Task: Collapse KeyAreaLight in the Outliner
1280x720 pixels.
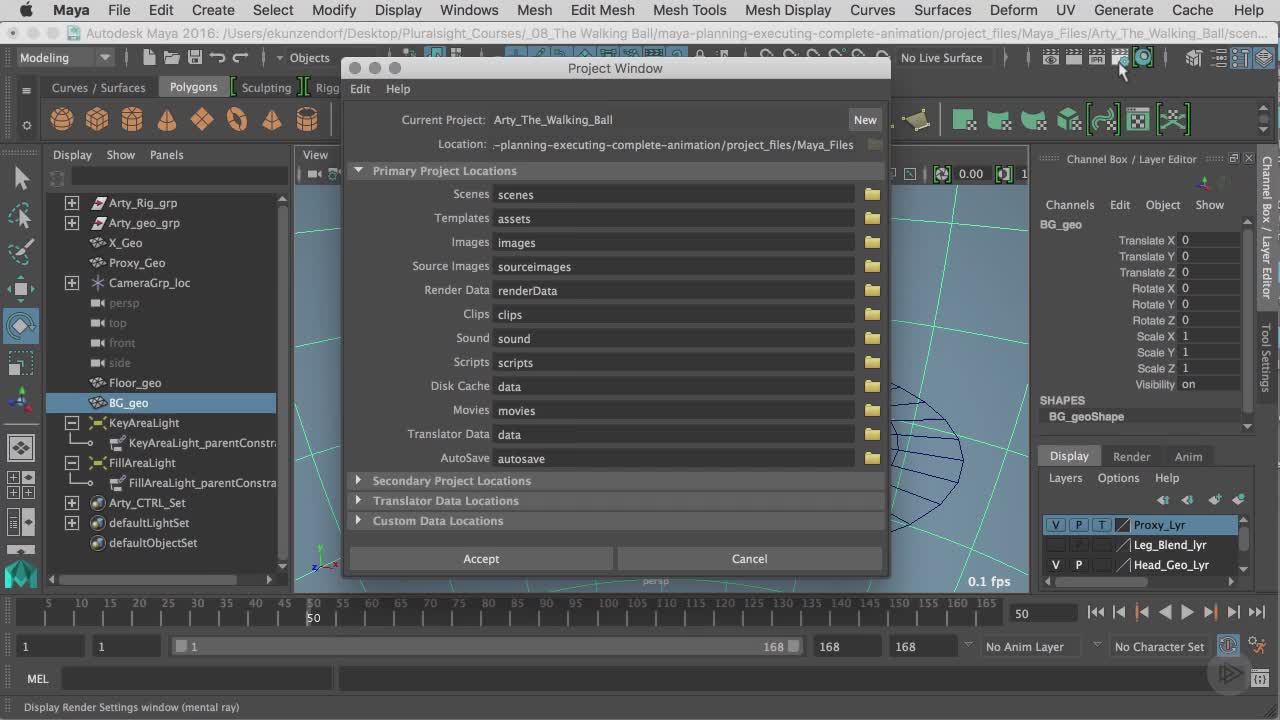Action: (x=72, y=423)
